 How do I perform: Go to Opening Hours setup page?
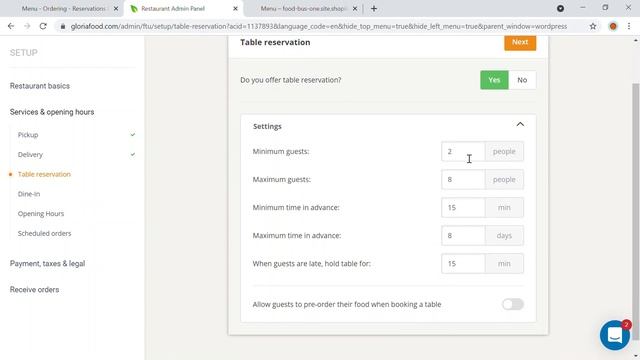(x=41, y=213)
